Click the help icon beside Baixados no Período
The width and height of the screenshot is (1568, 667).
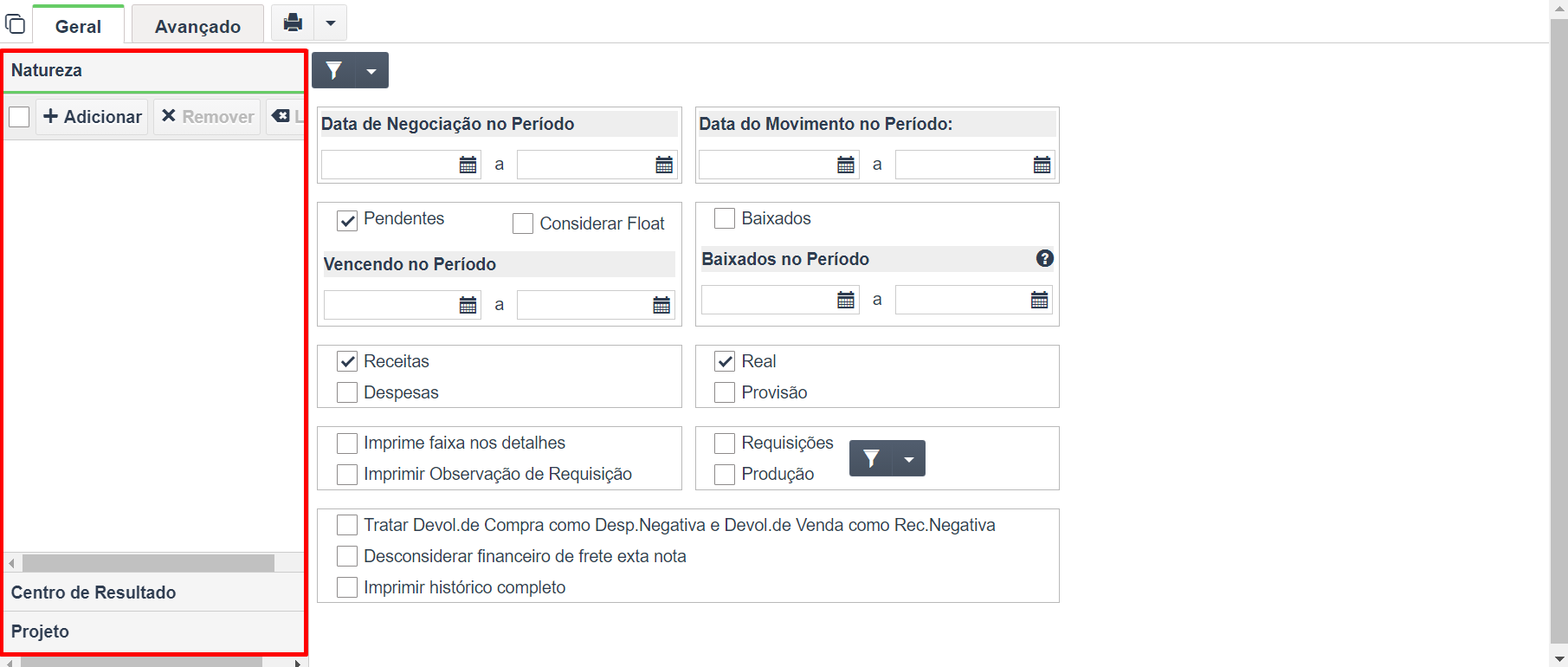(x=1045, y=258)
